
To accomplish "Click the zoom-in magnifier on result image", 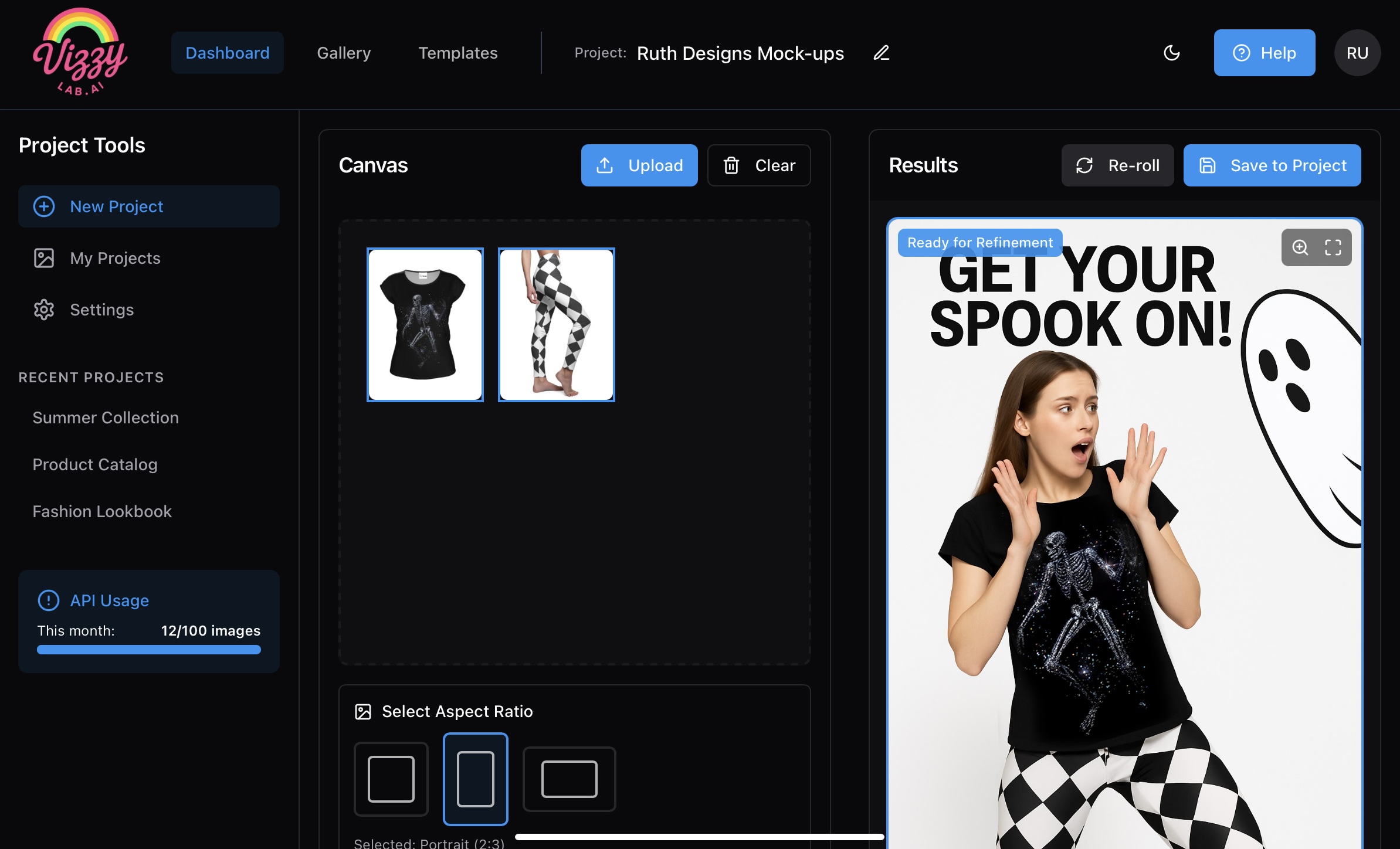I will click(x=1300, y=247).
